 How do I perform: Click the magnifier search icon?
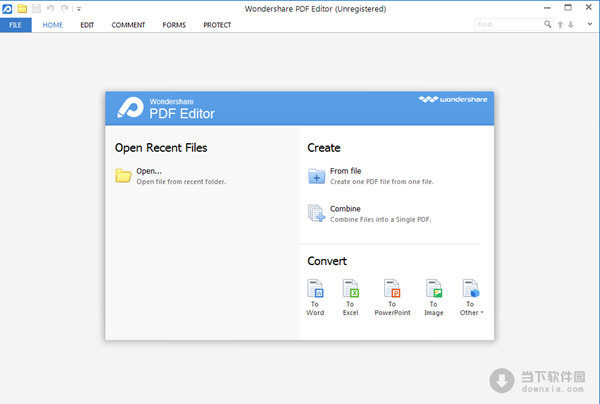pyautogui.click(x=548, y=24)
